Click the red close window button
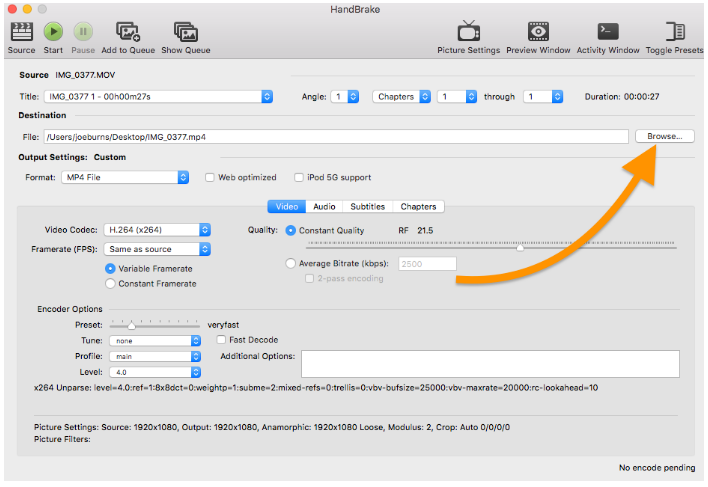Viewport: 708px width, 487px height. coord(12,9)
